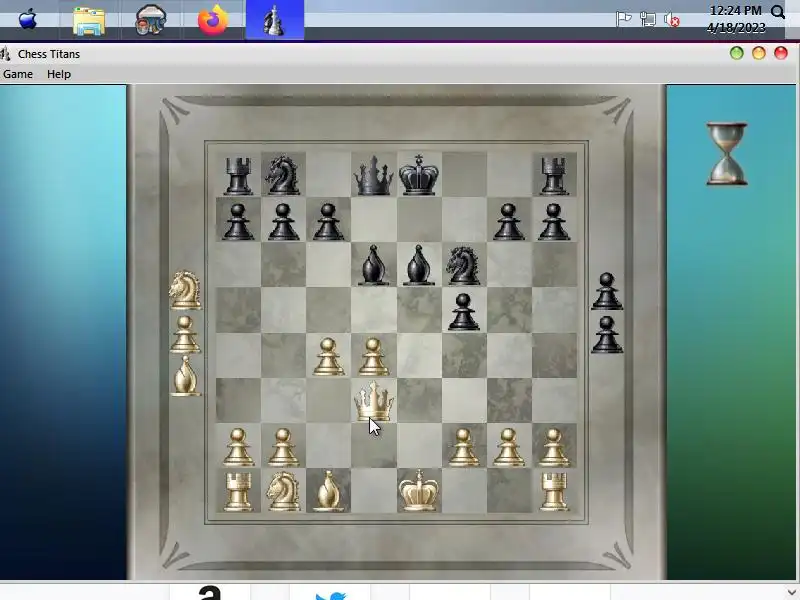Select the Chess Titans taskbar icon
The width and height of the screenshot is (800, 600).
coord(274,20)
